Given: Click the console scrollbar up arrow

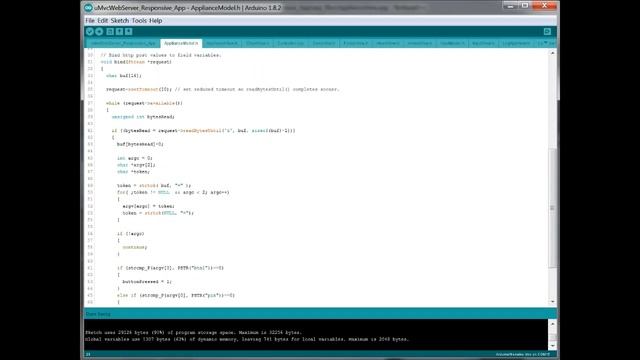Looking at the screenshot, I should tap(553, 324).
